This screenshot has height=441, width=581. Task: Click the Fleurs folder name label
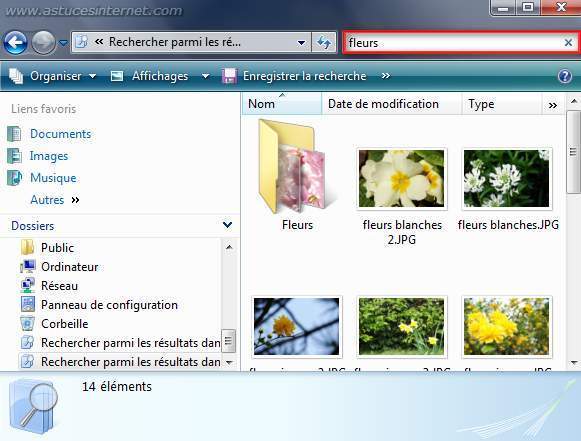[297, 225]
